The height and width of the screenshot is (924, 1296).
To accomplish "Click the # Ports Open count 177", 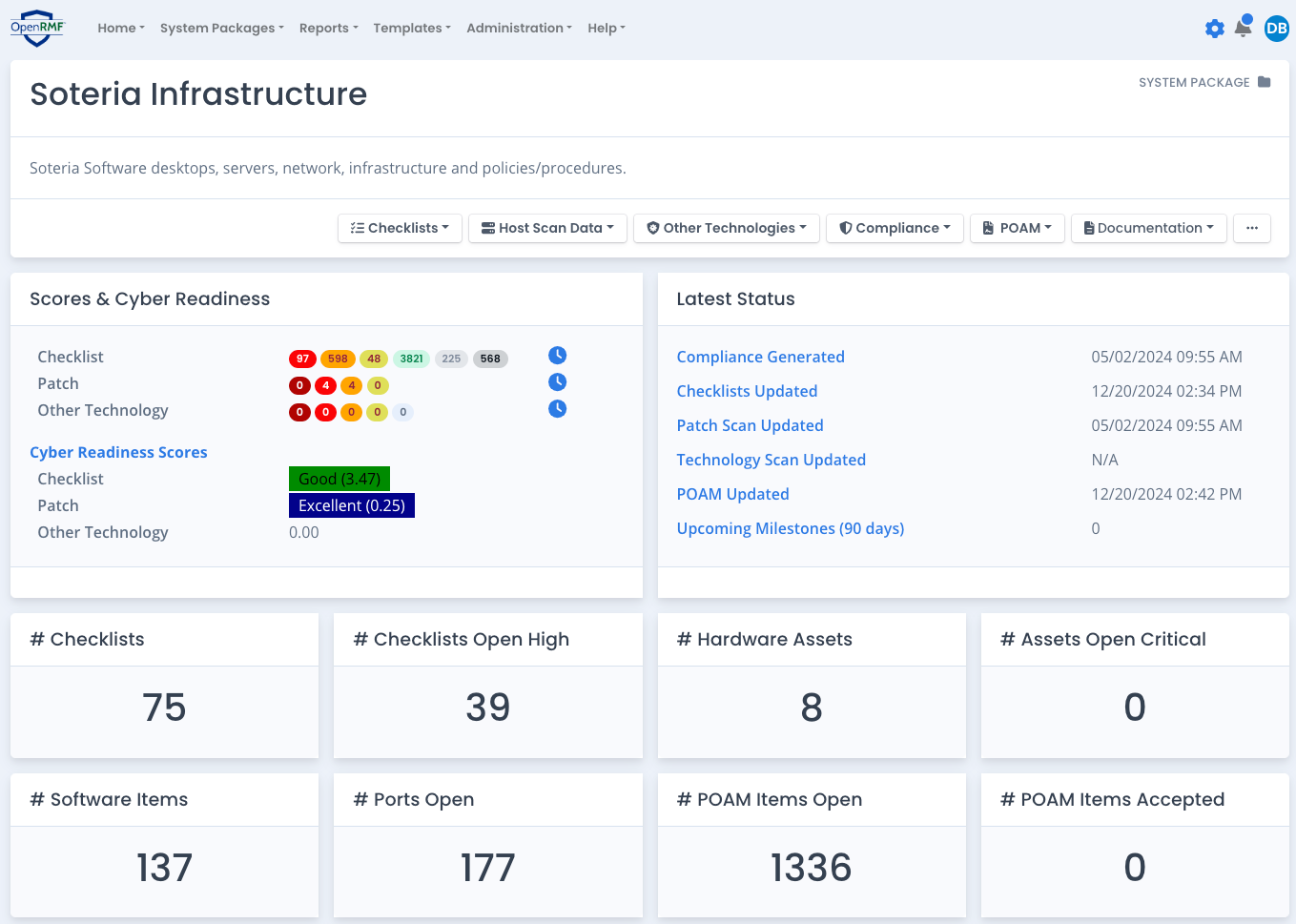I will point(488,868).
